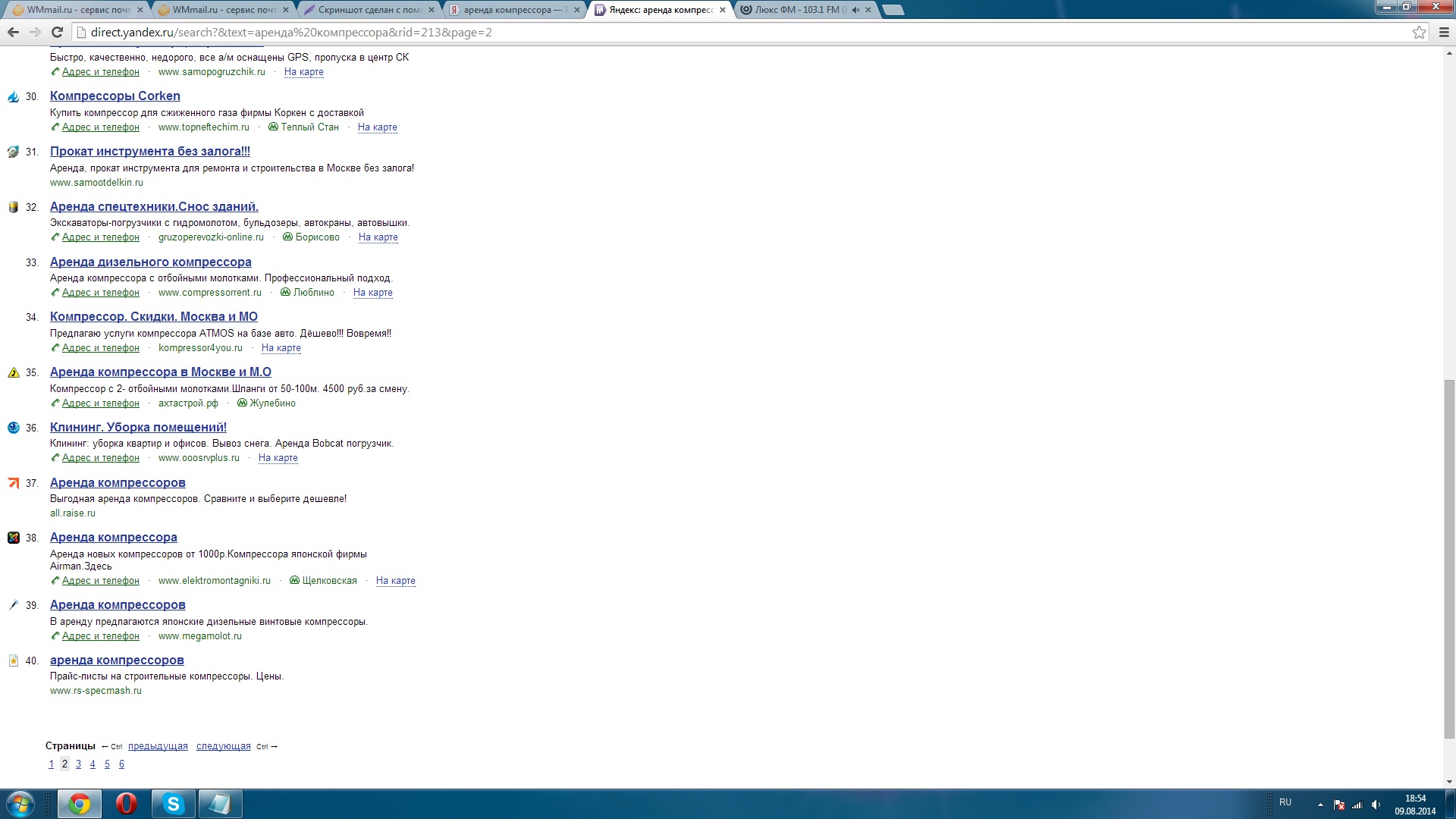This screenshot has height=819, width=1456.
Task: Open Аренда дизельного компрессора link
Action: coord(151,262)
